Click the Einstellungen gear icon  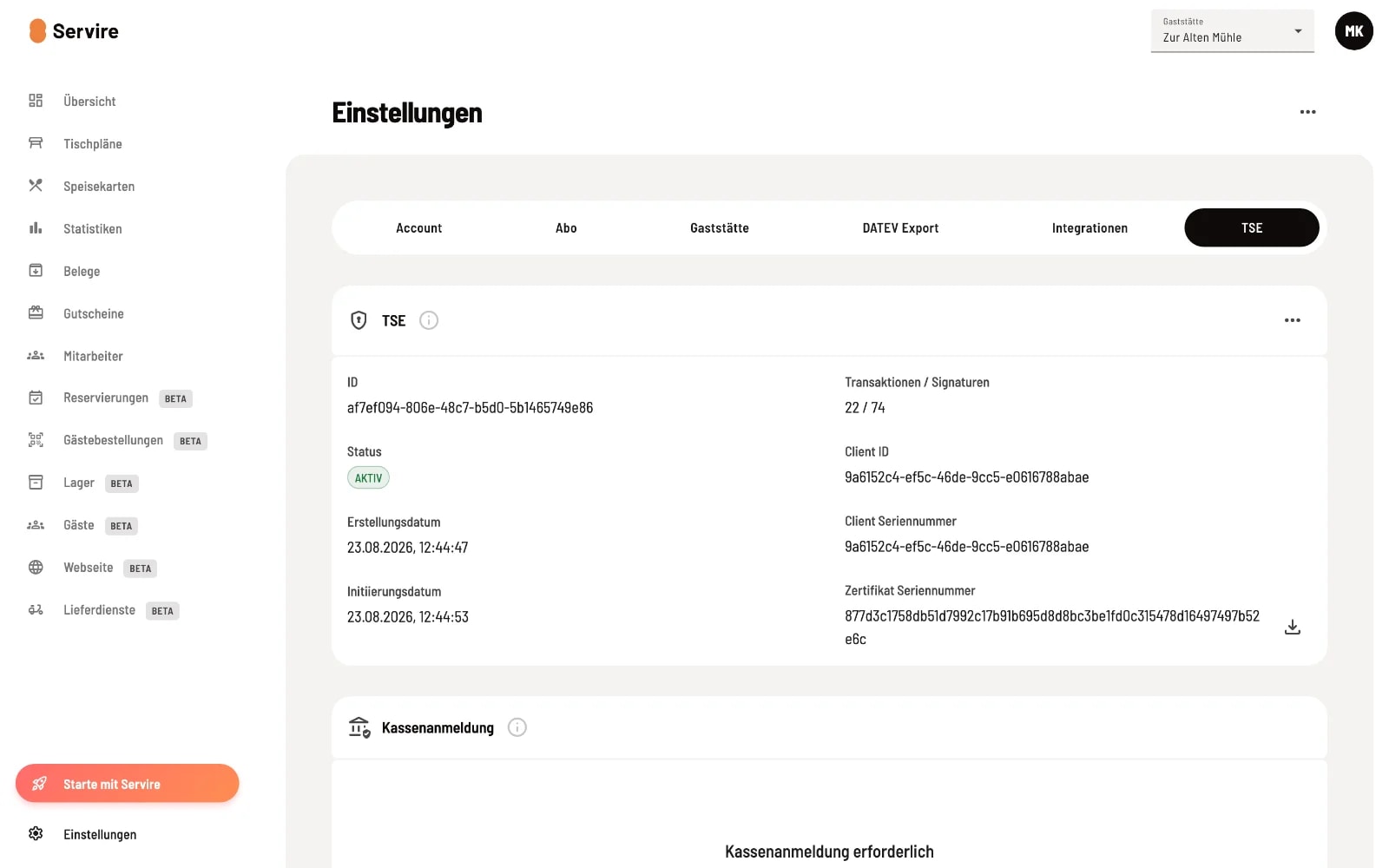(36, 834)
